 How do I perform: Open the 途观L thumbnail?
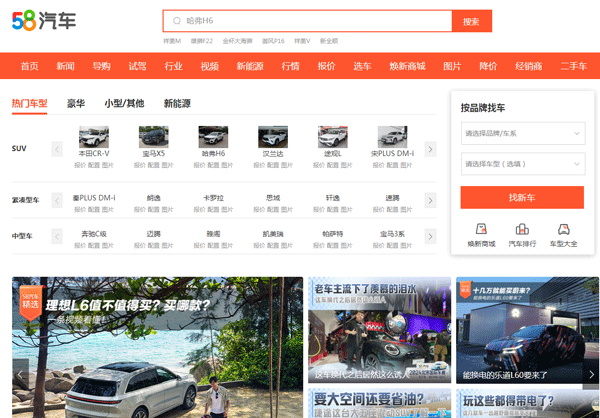333,137
